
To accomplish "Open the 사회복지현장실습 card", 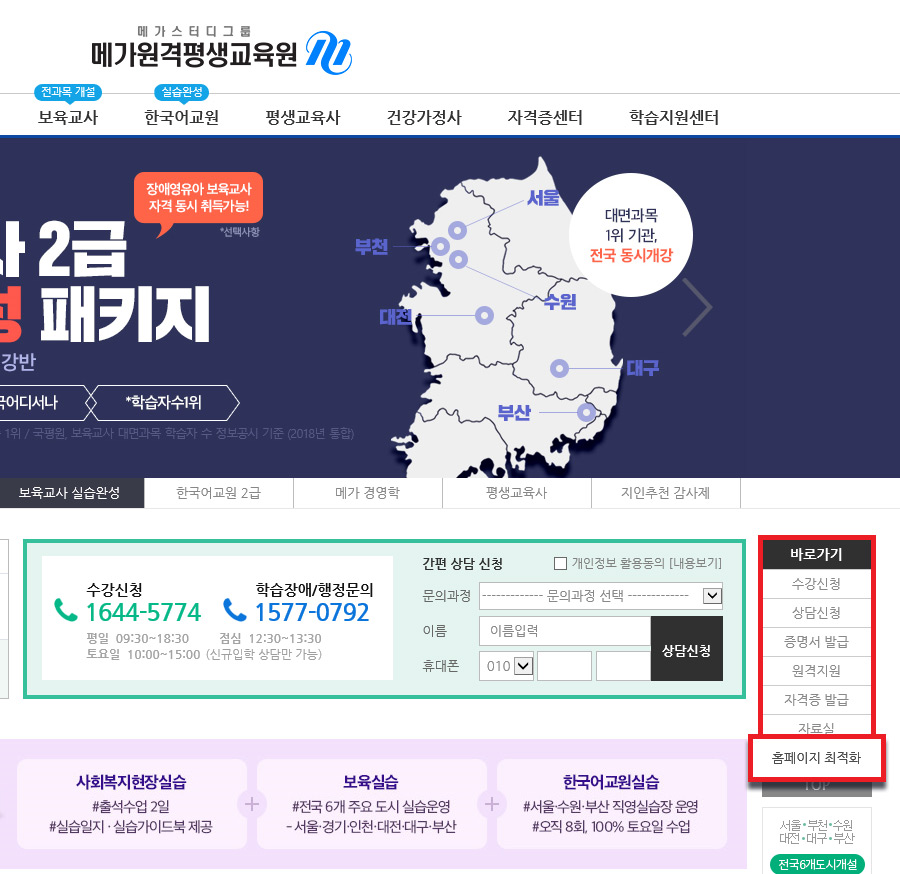I will pyautogui.click(x=132, y=804).
